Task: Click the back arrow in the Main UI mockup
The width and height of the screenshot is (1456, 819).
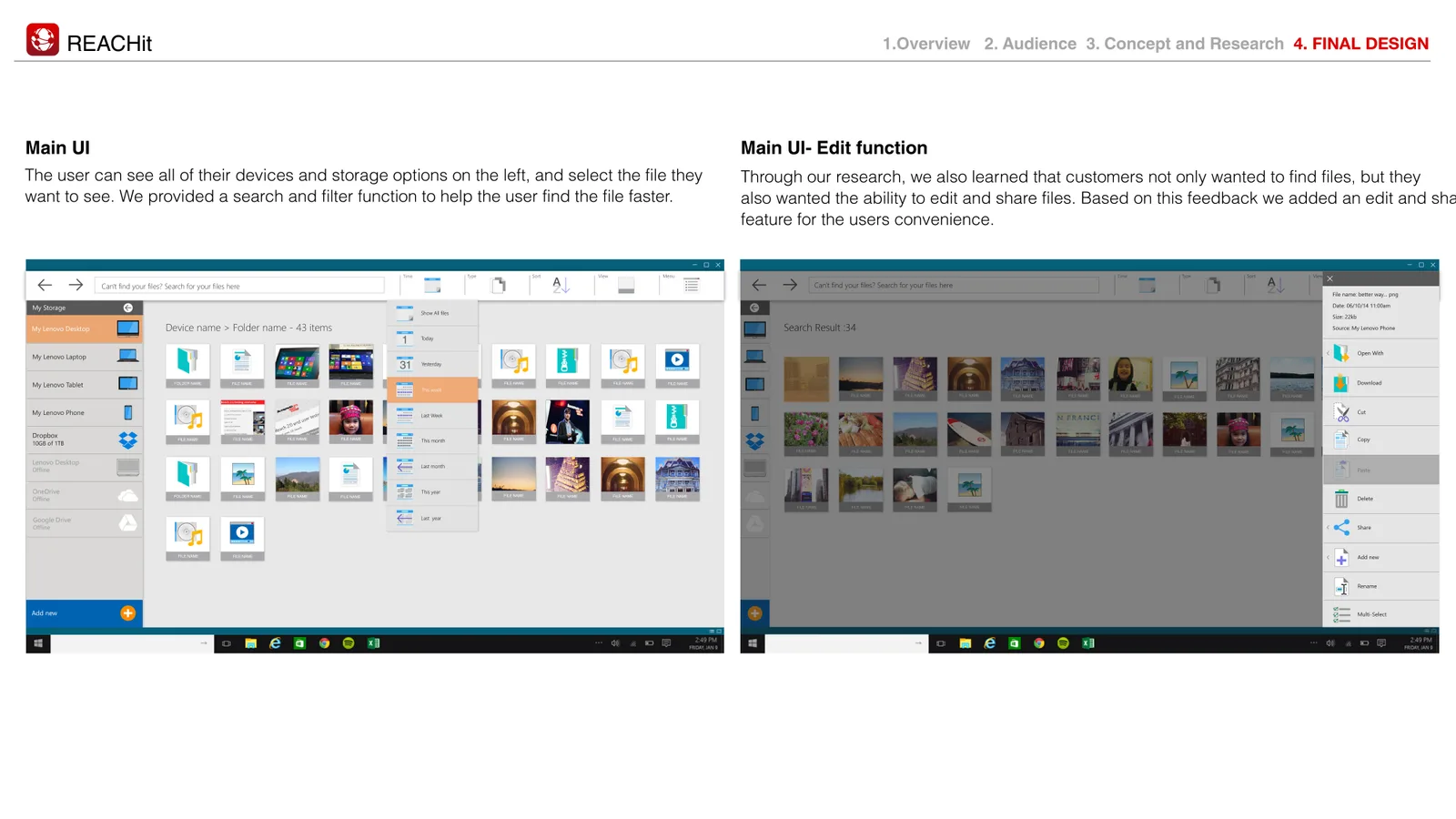Action: coord(45,285)
